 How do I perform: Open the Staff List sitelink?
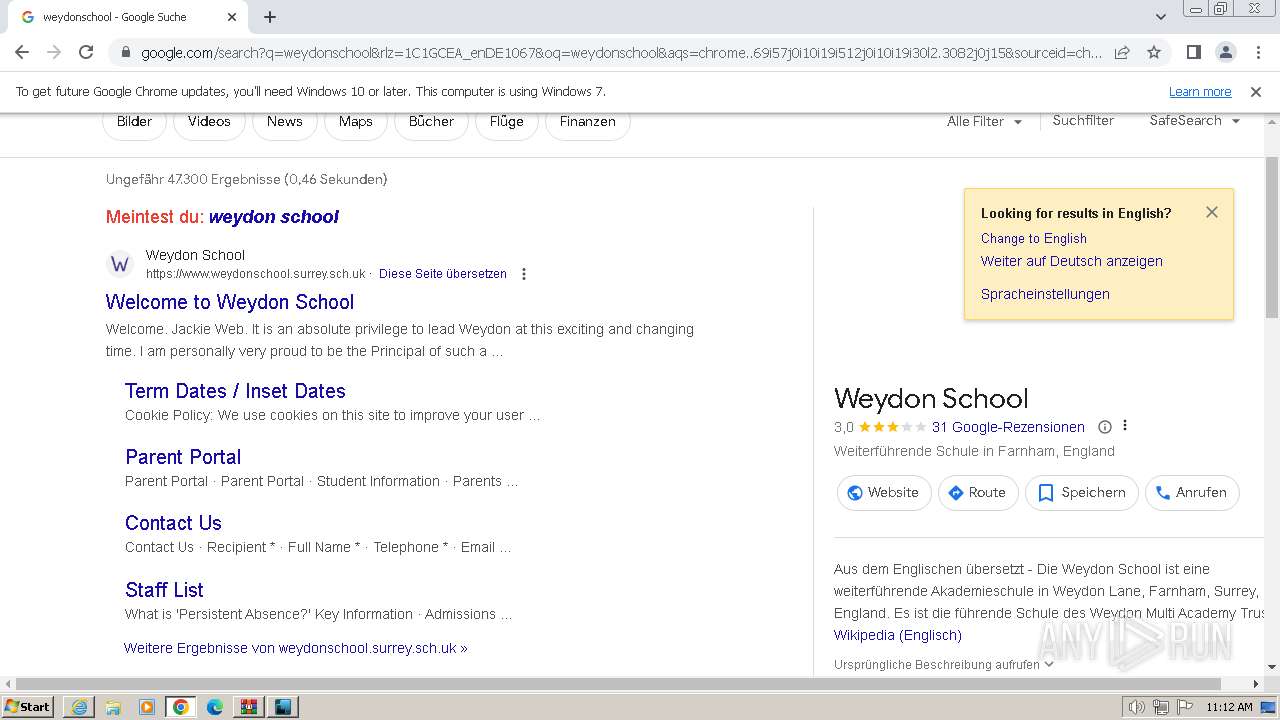tap(164, 590)
